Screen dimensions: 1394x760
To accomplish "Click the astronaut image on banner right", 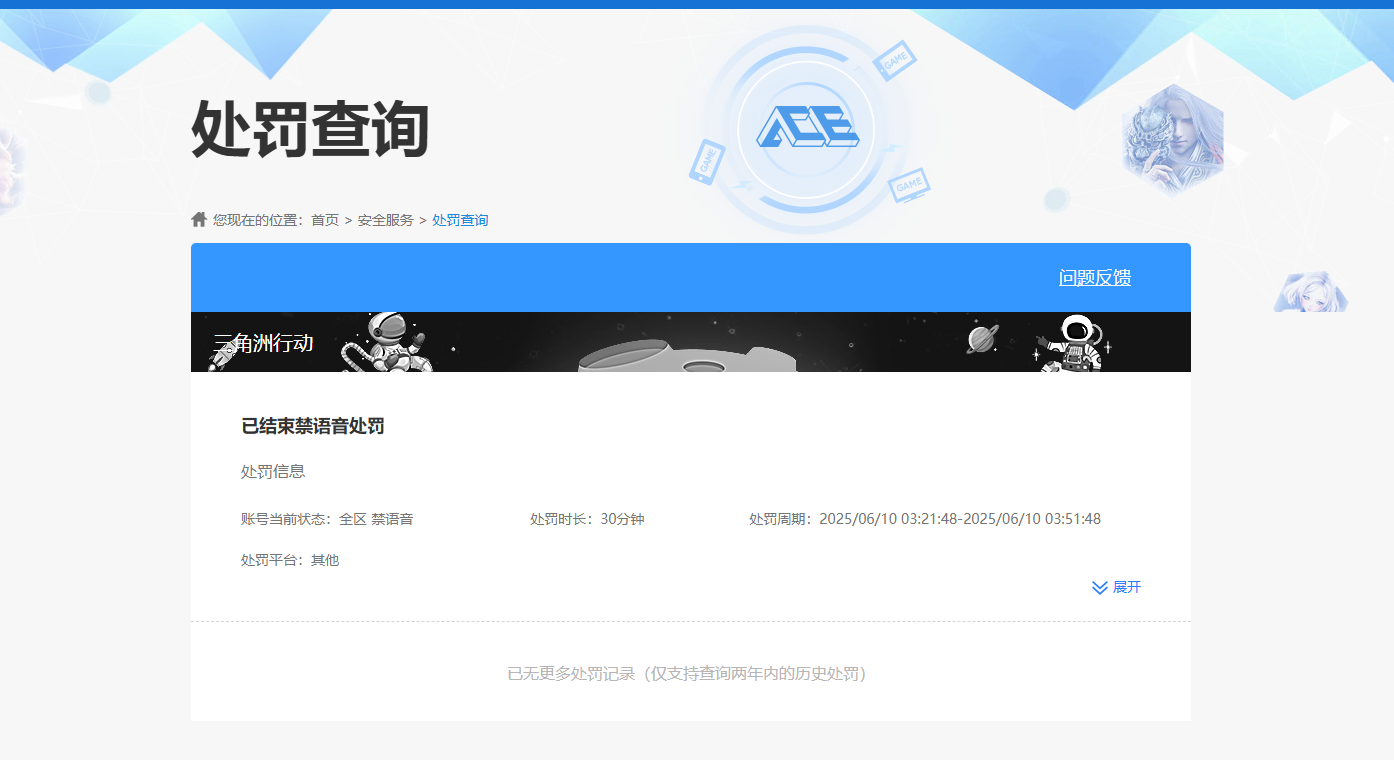I will [x=1072, y=343].
